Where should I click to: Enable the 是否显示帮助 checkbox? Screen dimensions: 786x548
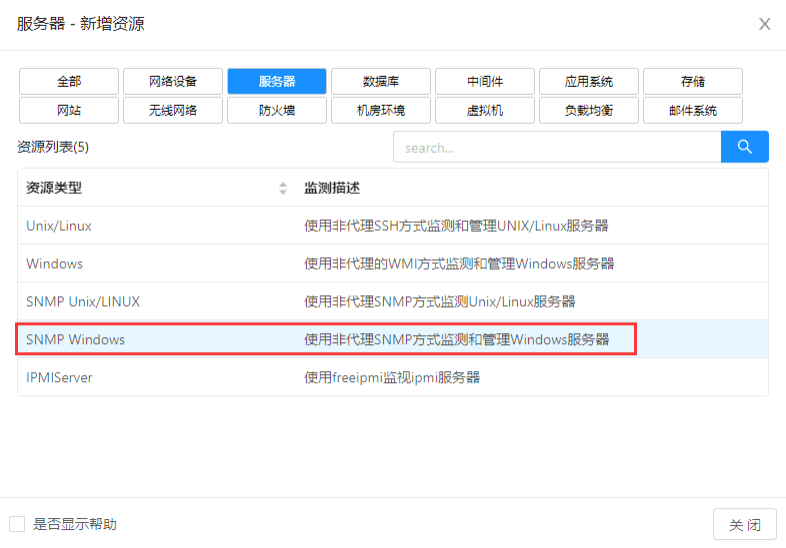[17, 524]
